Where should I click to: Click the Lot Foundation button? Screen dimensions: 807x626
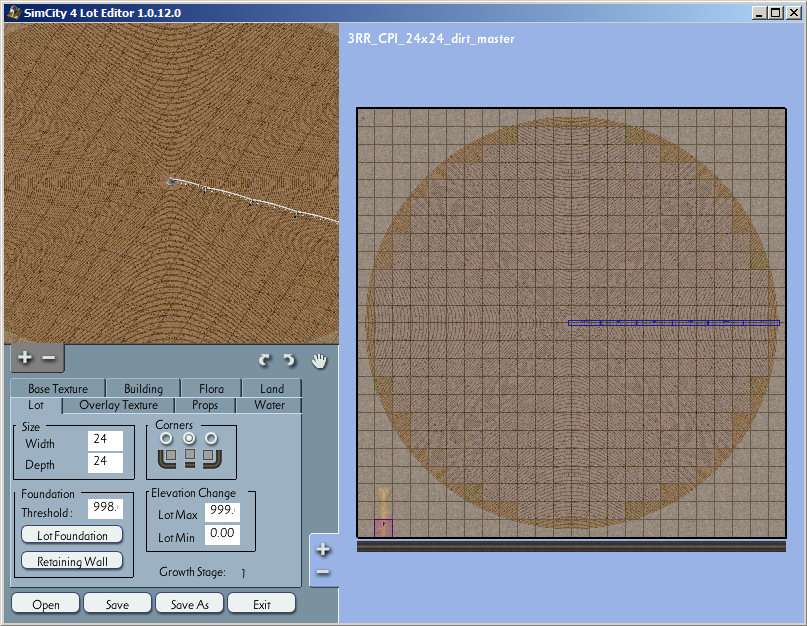tap(72, 535)
